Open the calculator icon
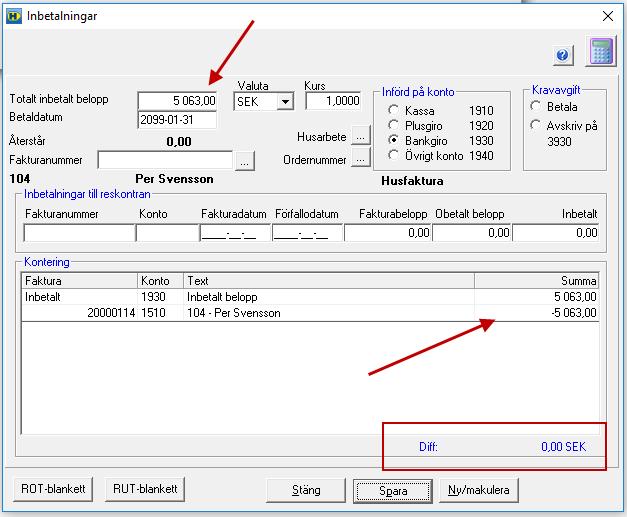The height and width of the screenshot is (517, 627). pos(601,51)
